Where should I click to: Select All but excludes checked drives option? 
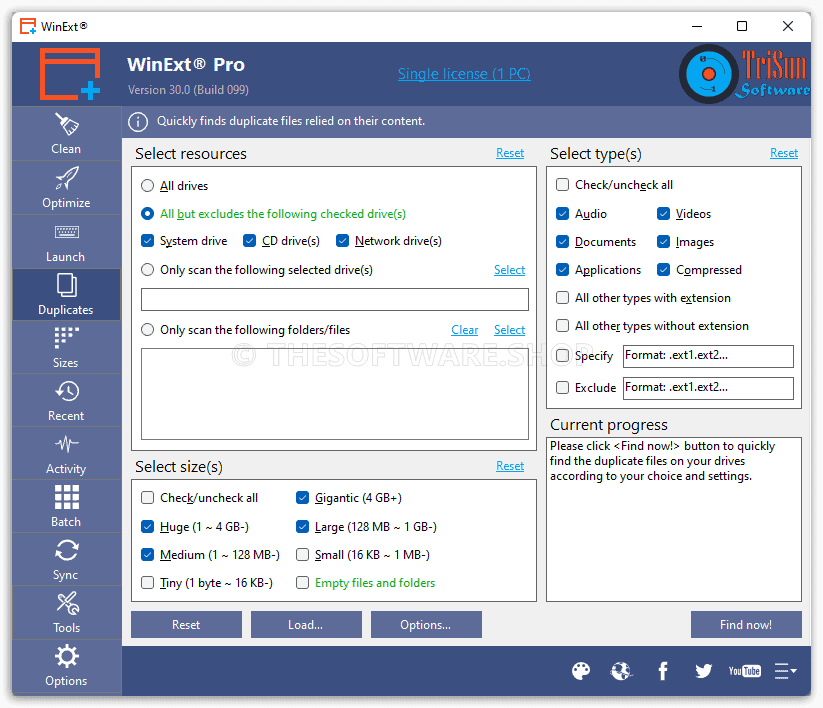pos(147,214)
